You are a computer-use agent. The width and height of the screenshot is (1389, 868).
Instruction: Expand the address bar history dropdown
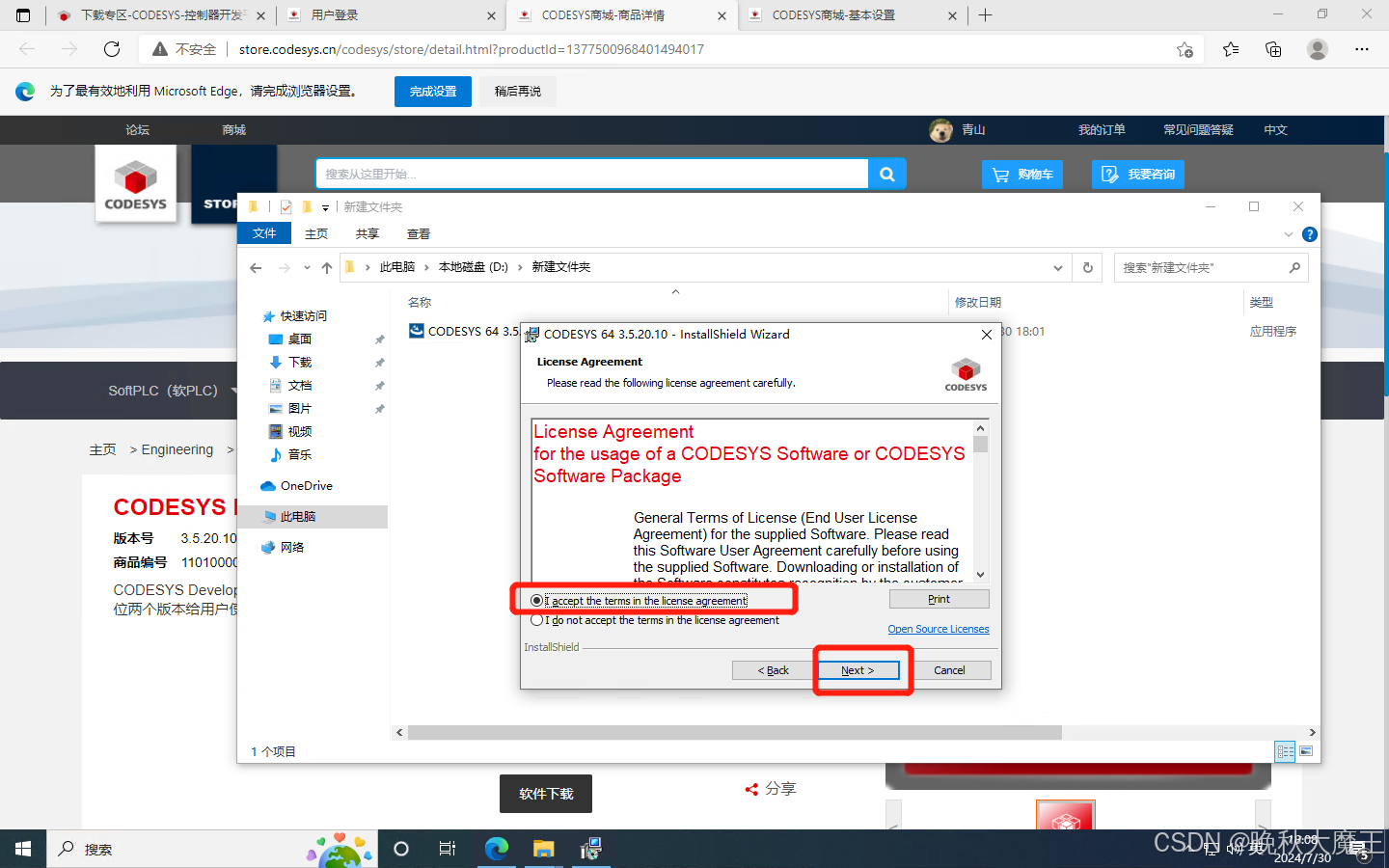[1058, 267]
